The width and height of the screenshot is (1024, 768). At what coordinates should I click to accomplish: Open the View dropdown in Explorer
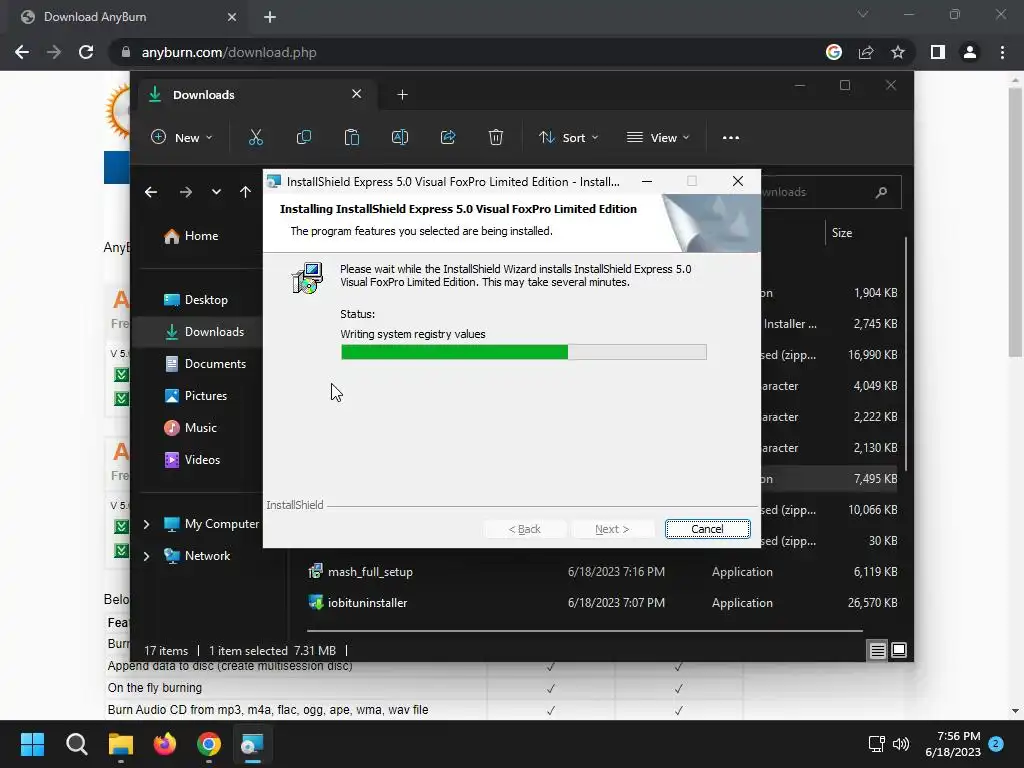click(658, 138)
